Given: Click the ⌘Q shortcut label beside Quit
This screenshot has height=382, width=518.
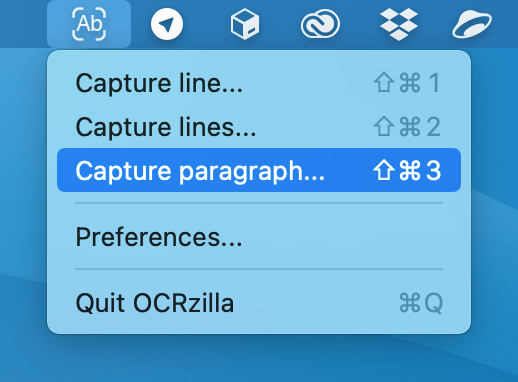Looking at the screenshot, I should 421,303.
